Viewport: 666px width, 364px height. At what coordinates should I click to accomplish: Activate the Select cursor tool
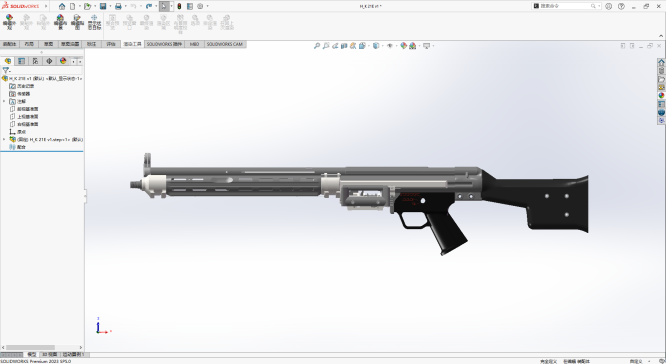pos(164,6)
